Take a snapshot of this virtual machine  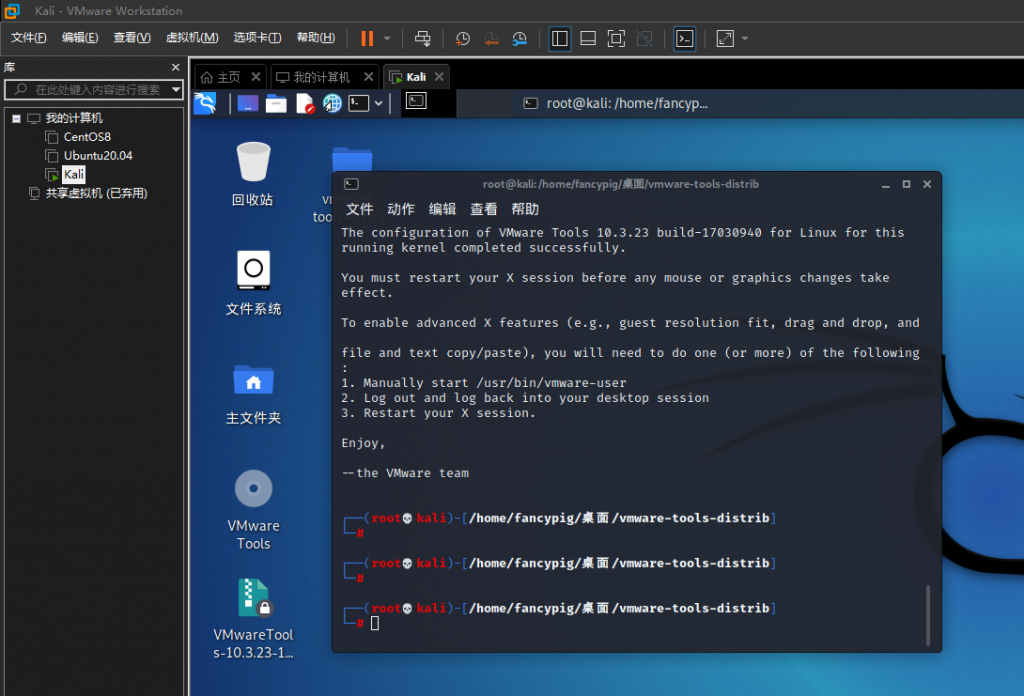[x=462, y=39]
